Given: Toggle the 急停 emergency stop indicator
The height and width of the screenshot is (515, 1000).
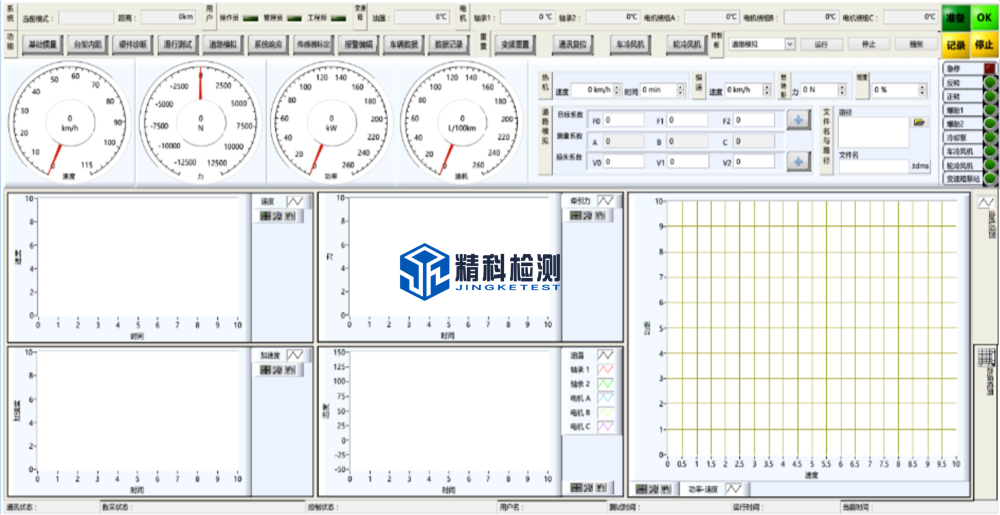Looking at the screenshot, I should point(990,69).
